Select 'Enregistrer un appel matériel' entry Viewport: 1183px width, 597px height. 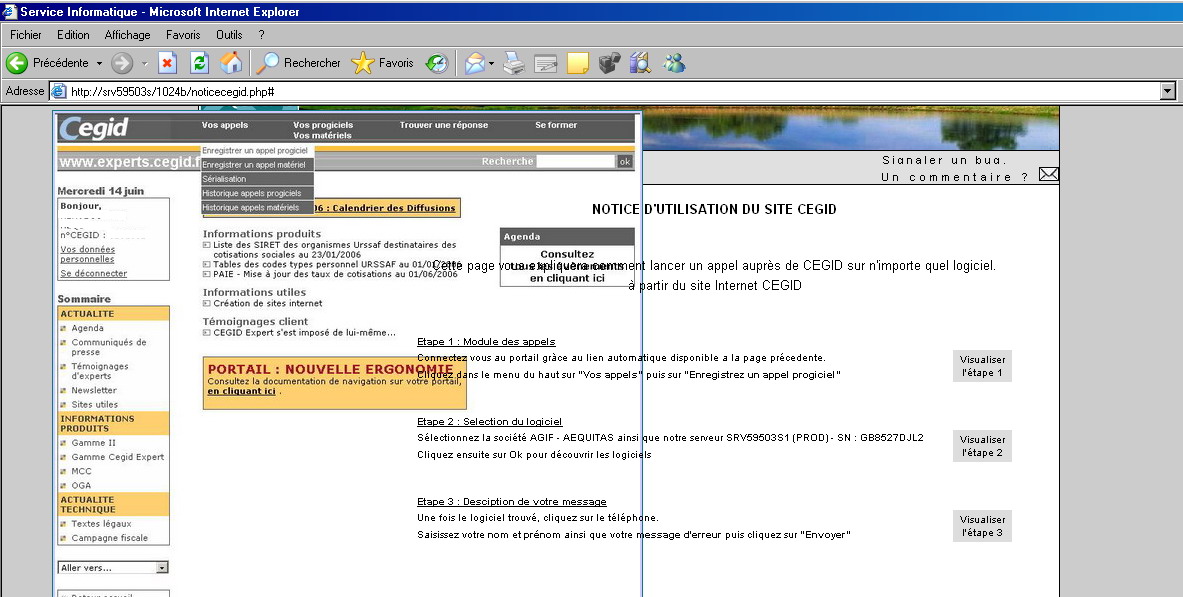click(x=257, y=165)
